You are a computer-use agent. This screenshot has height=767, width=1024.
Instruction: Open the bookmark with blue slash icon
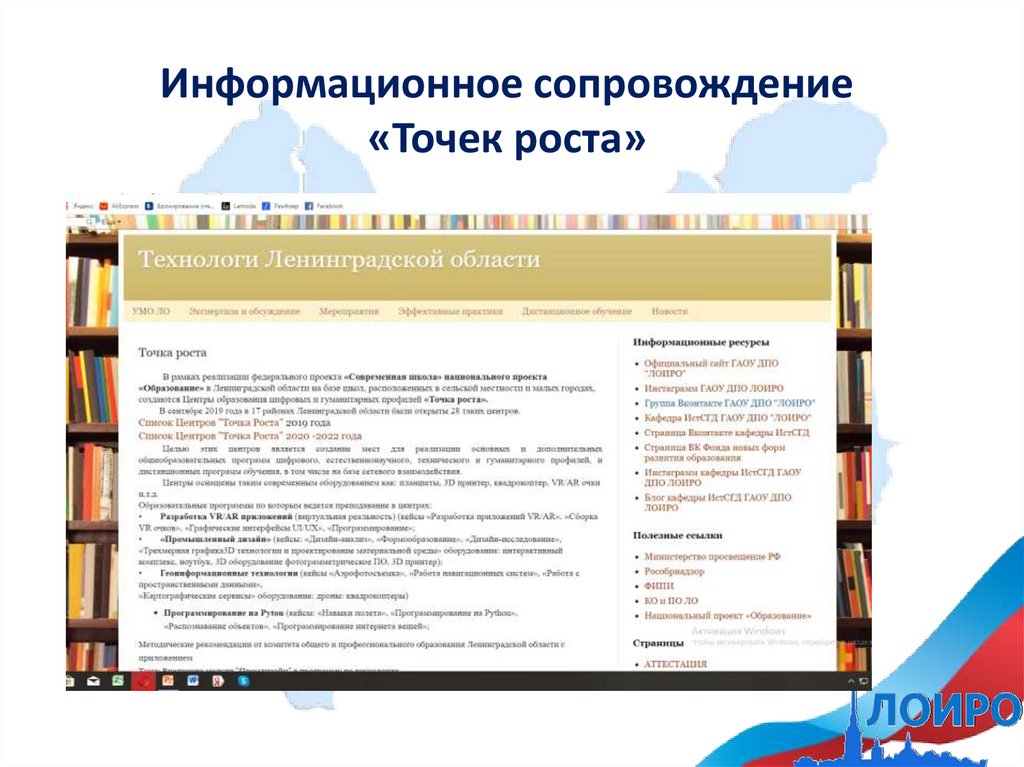point(280,206)
